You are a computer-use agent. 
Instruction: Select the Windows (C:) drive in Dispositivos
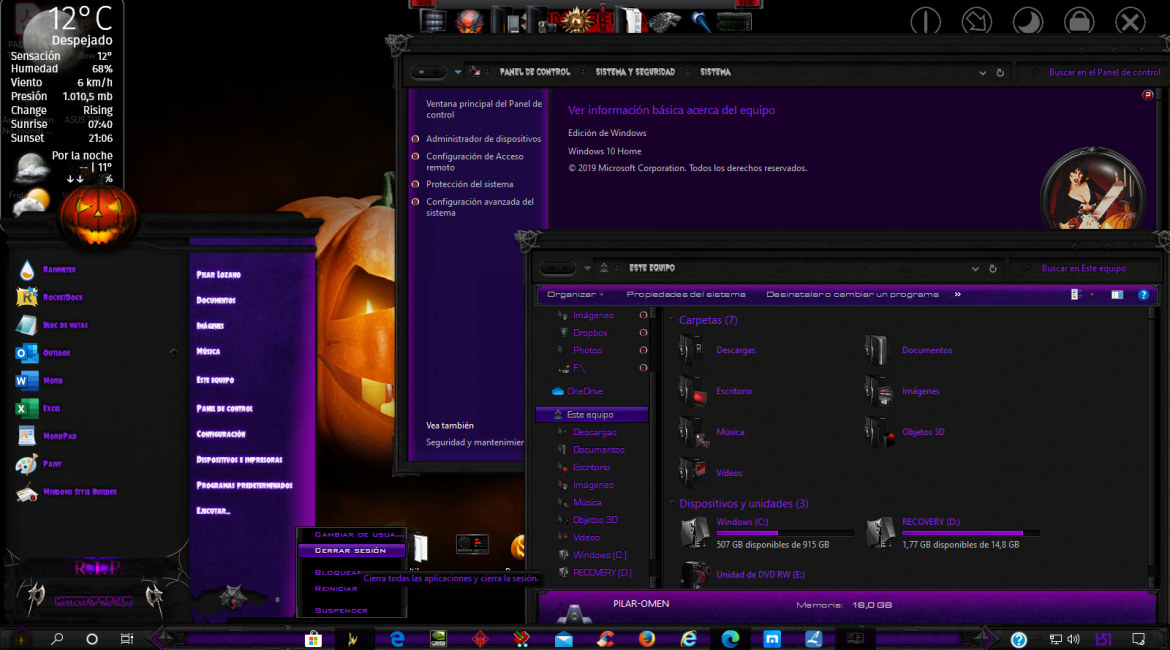tap(766, 533)
